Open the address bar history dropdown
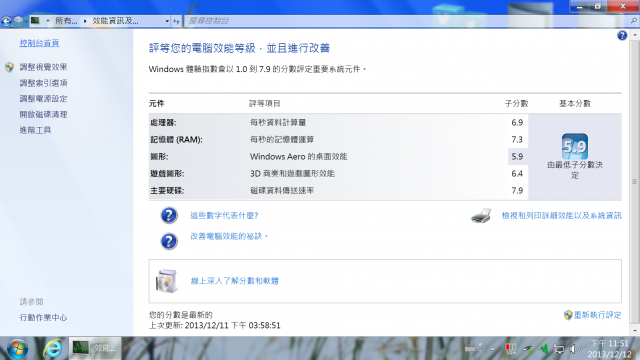 (x=167, y=21)
